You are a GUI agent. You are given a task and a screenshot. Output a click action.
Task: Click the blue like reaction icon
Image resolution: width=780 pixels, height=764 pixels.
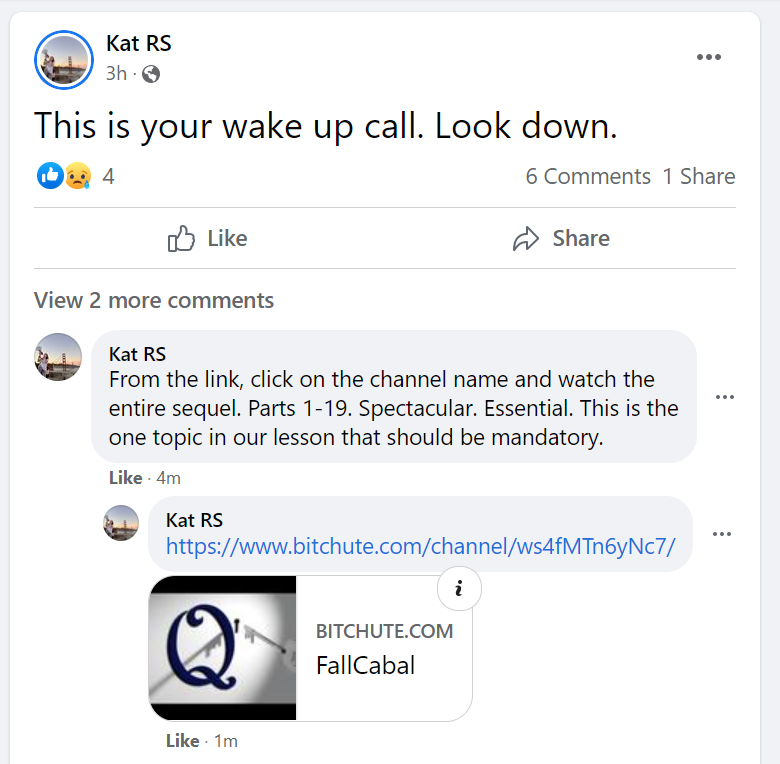click(50, 176)
